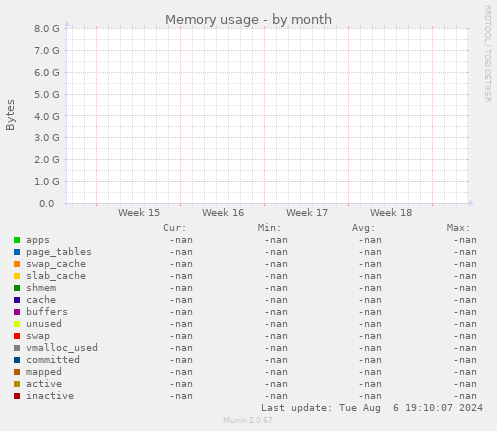Click the 'Max:' column header
Image resolution: width=497 pixels, height=431 pixels.
(458, 228)
